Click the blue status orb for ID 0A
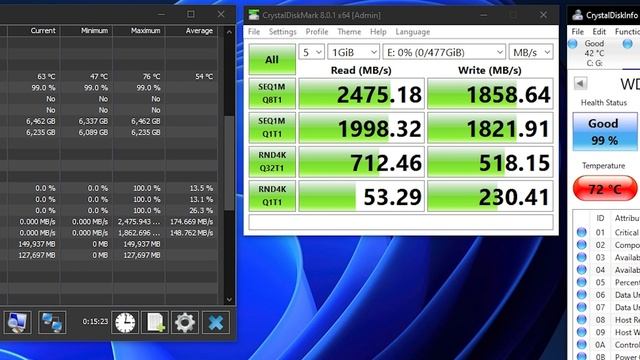This screenshot has height=360, width=640. point(582,344)
